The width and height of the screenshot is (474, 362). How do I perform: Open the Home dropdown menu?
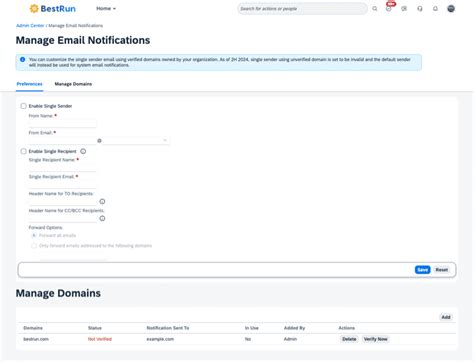(106, 9)
